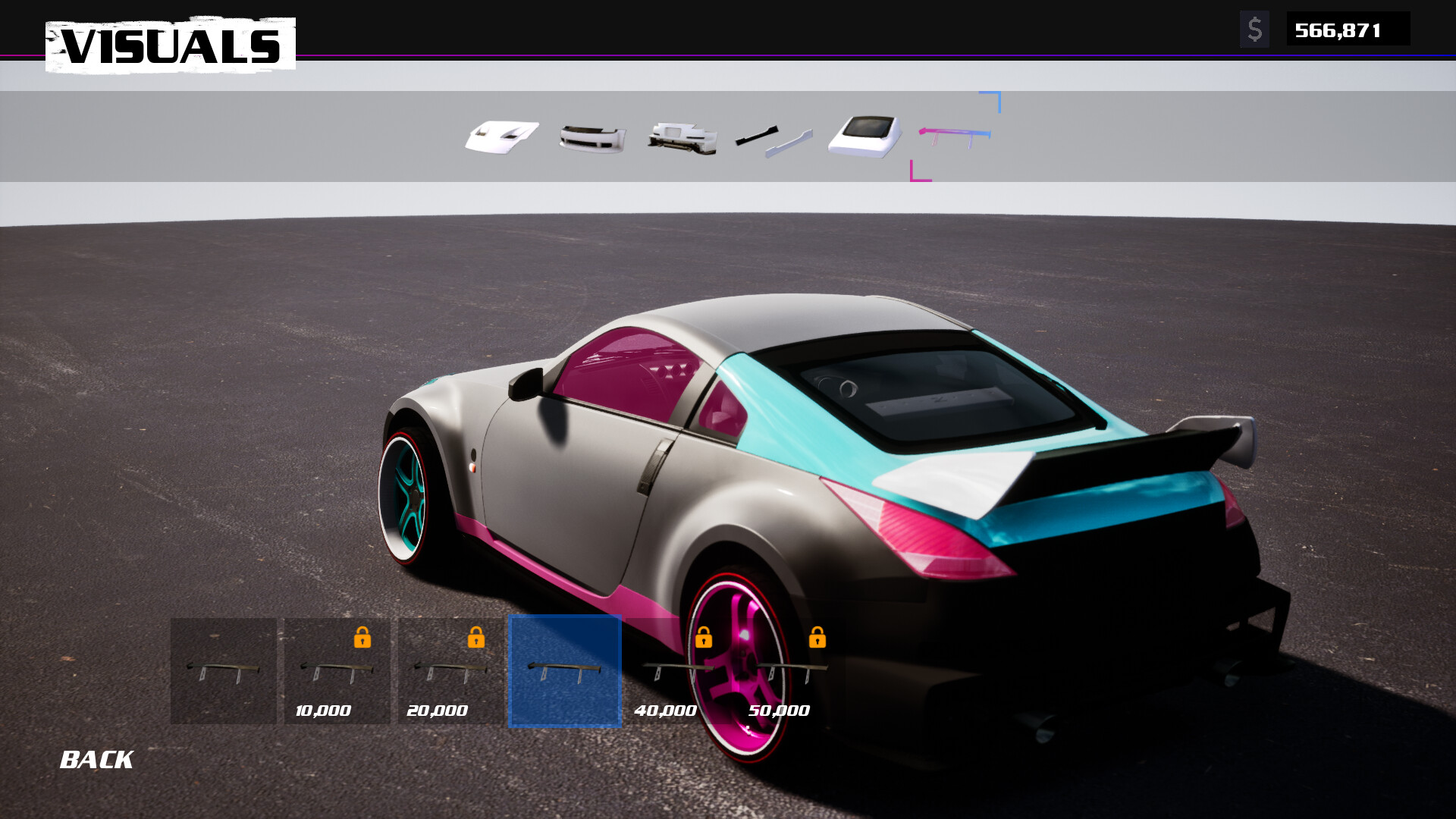Select the first free spoiler thumbnail
Viewport: 1456px width, 819px height.
pyautogui.click(x=223, y=671)
